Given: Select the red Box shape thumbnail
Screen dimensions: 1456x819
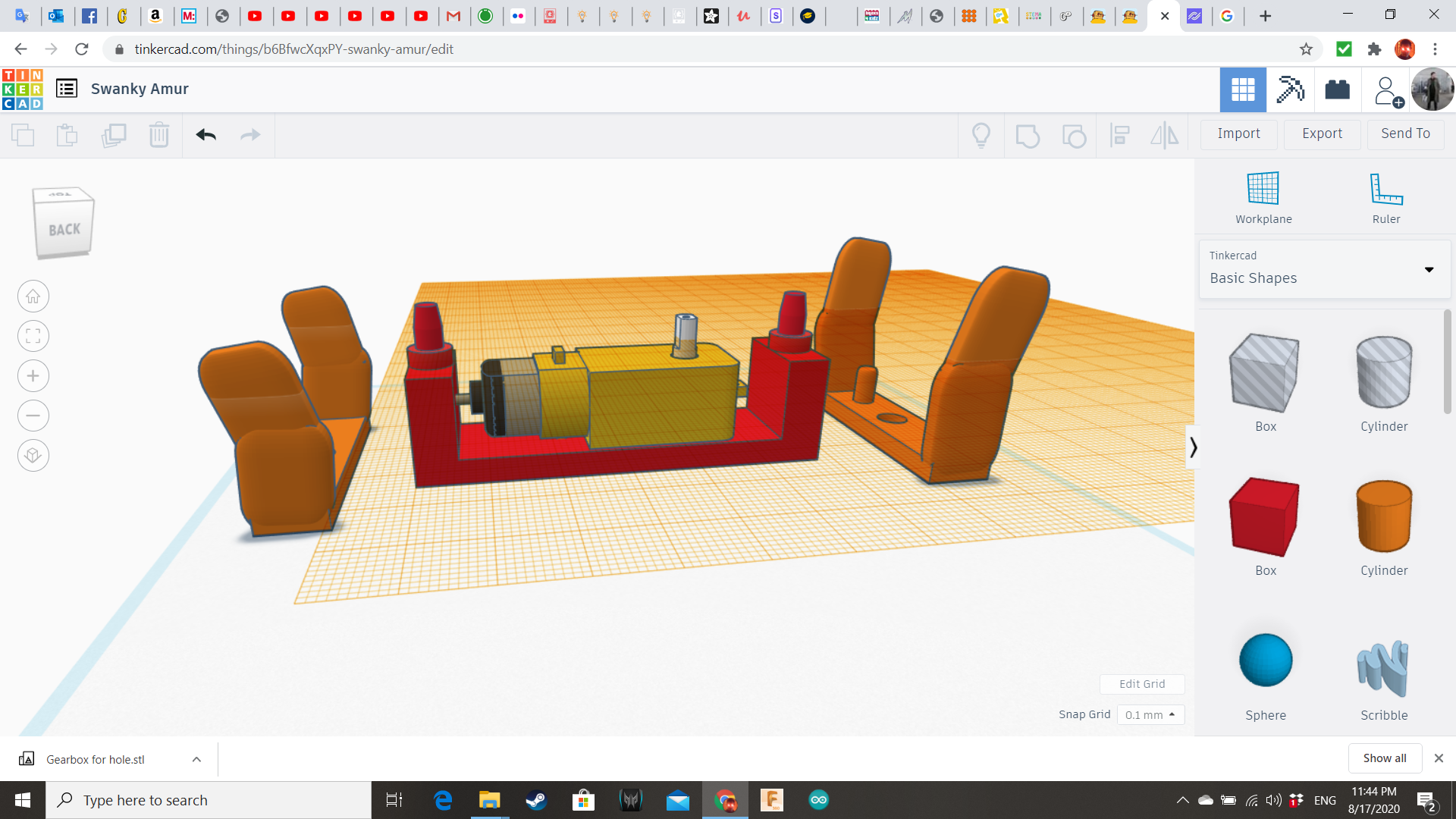Looking at the screenshot, I should (x=1264, y=516).
